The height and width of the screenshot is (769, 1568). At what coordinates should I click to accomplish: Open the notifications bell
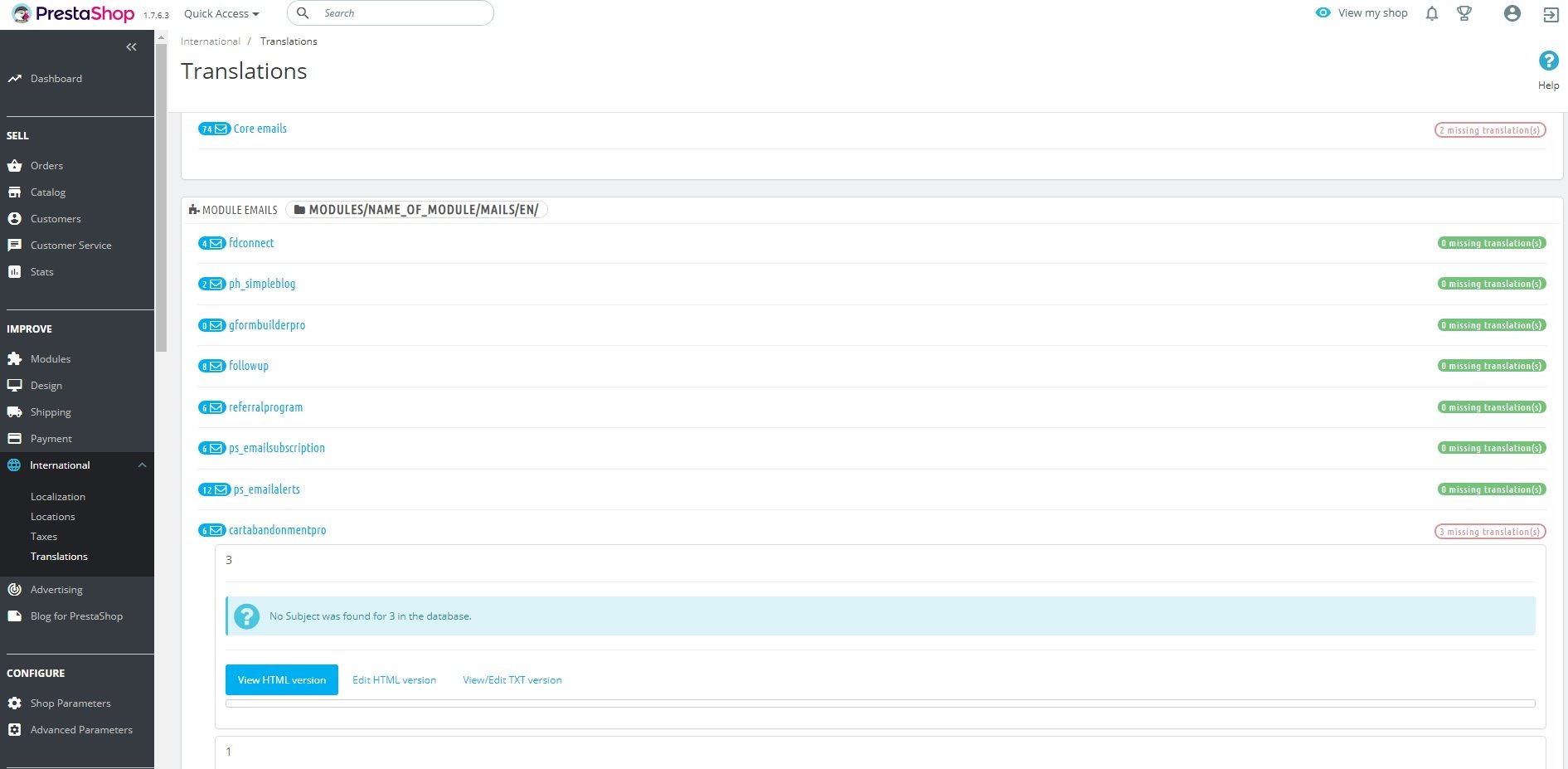(1431, 13)
